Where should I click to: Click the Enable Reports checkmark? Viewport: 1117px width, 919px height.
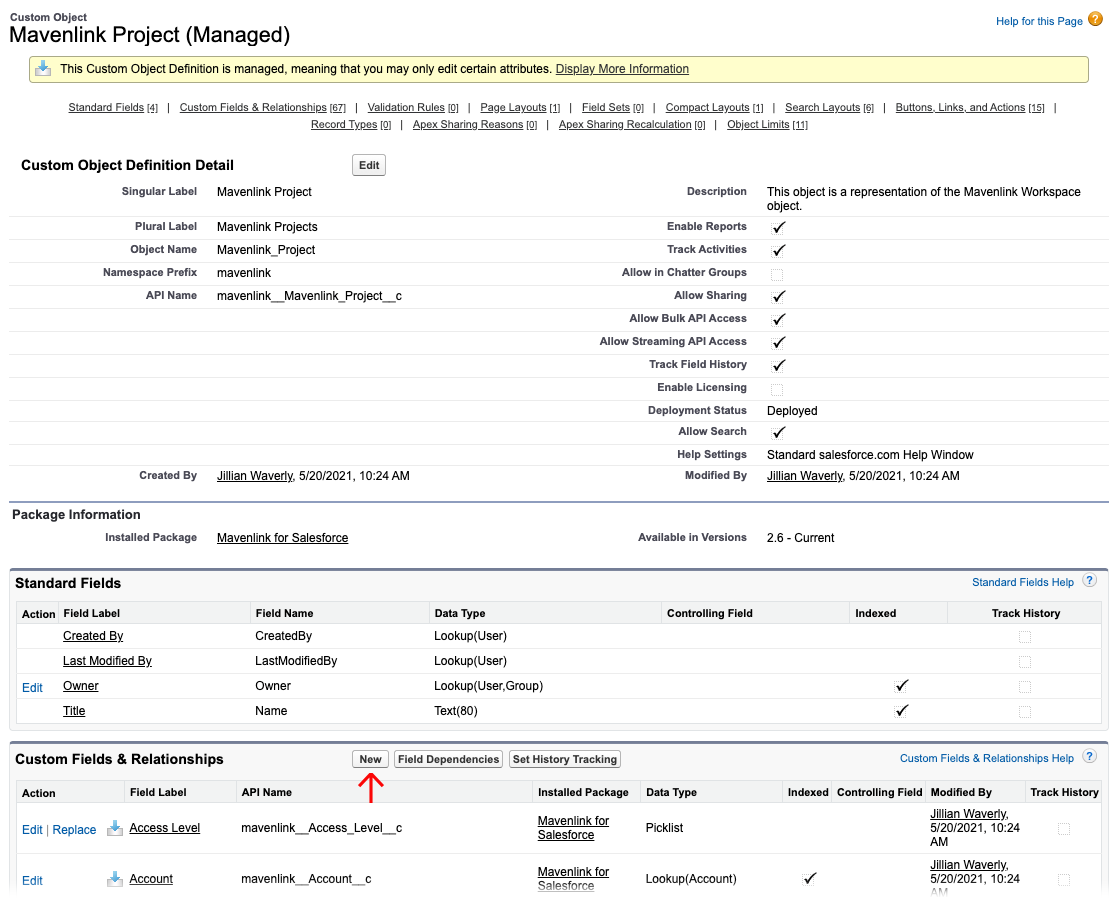click(x=779, y=227)
